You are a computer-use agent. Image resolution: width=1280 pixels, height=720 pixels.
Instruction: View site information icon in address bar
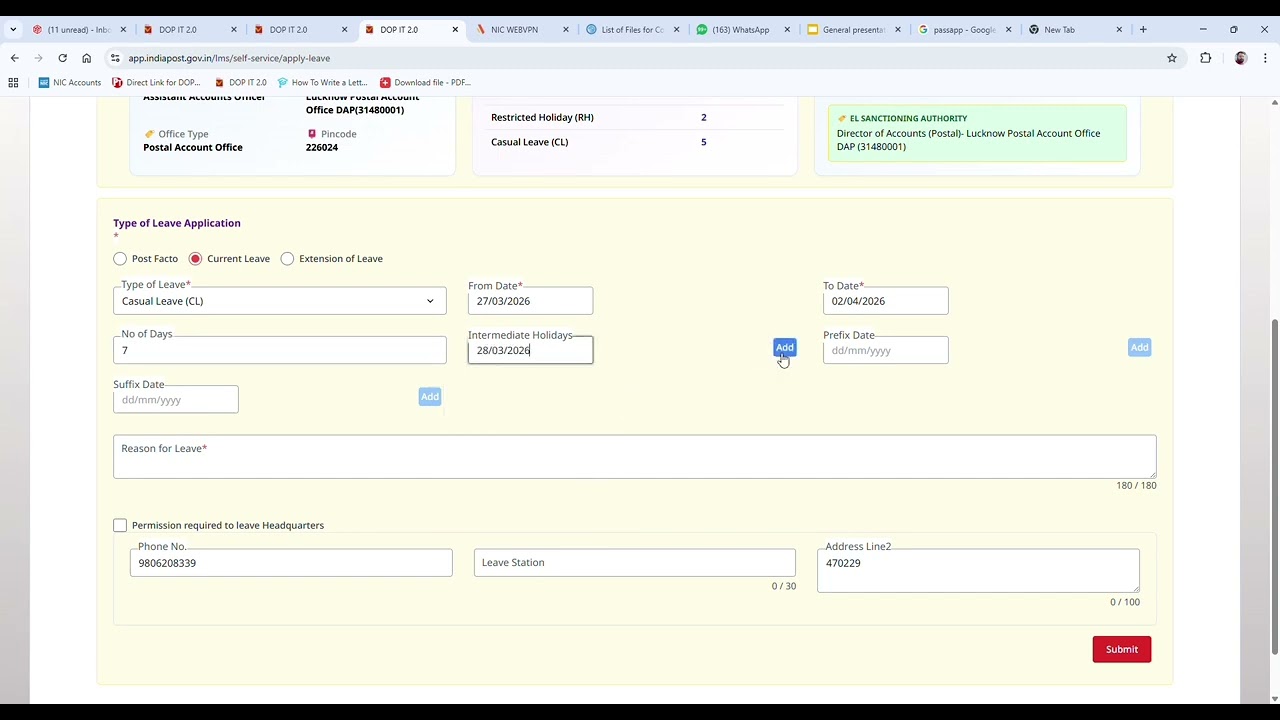coord(115,58)
